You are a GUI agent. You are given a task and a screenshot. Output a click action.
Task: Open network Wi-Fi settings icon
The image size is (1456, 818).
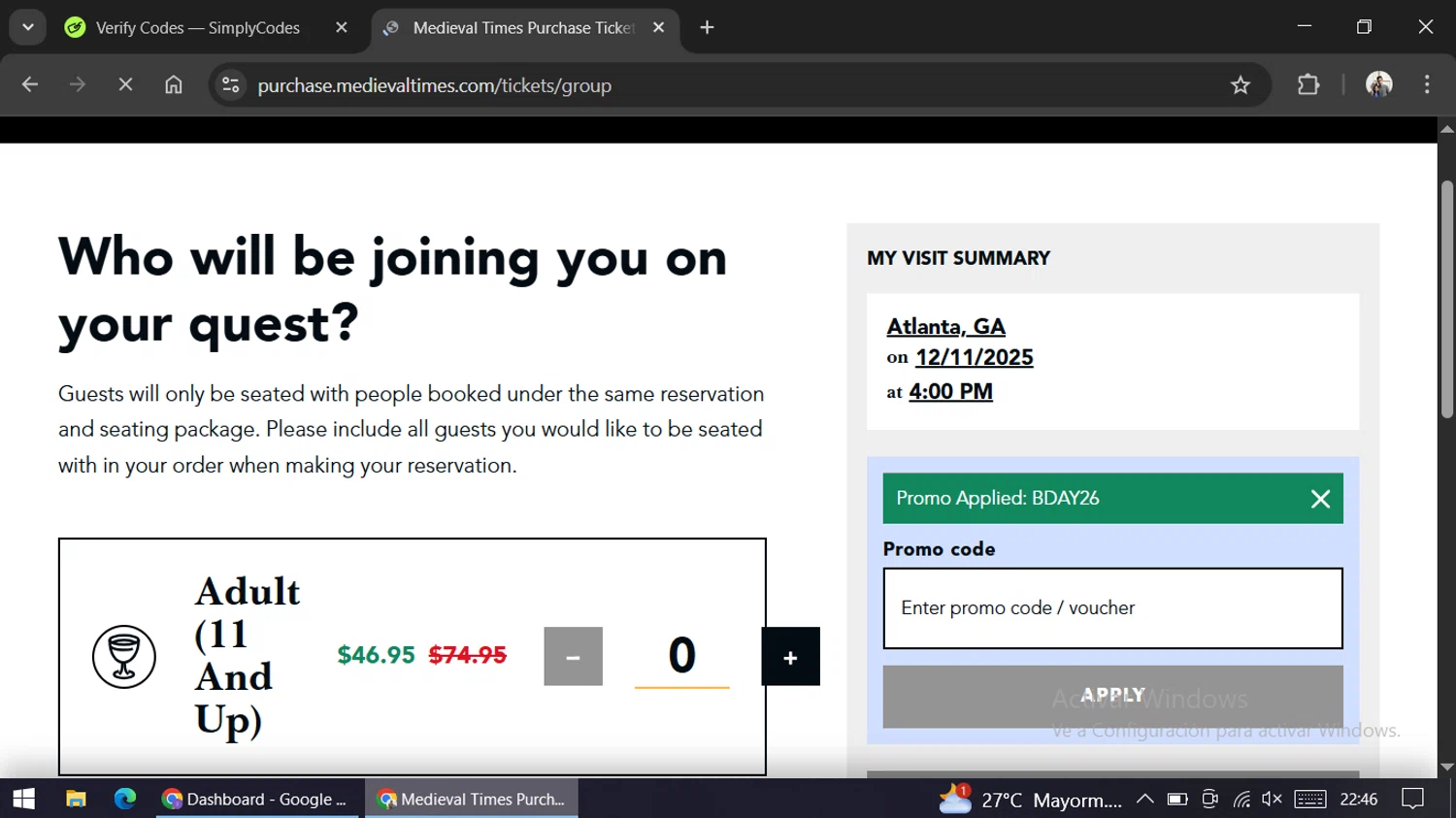pos(1241,800)
